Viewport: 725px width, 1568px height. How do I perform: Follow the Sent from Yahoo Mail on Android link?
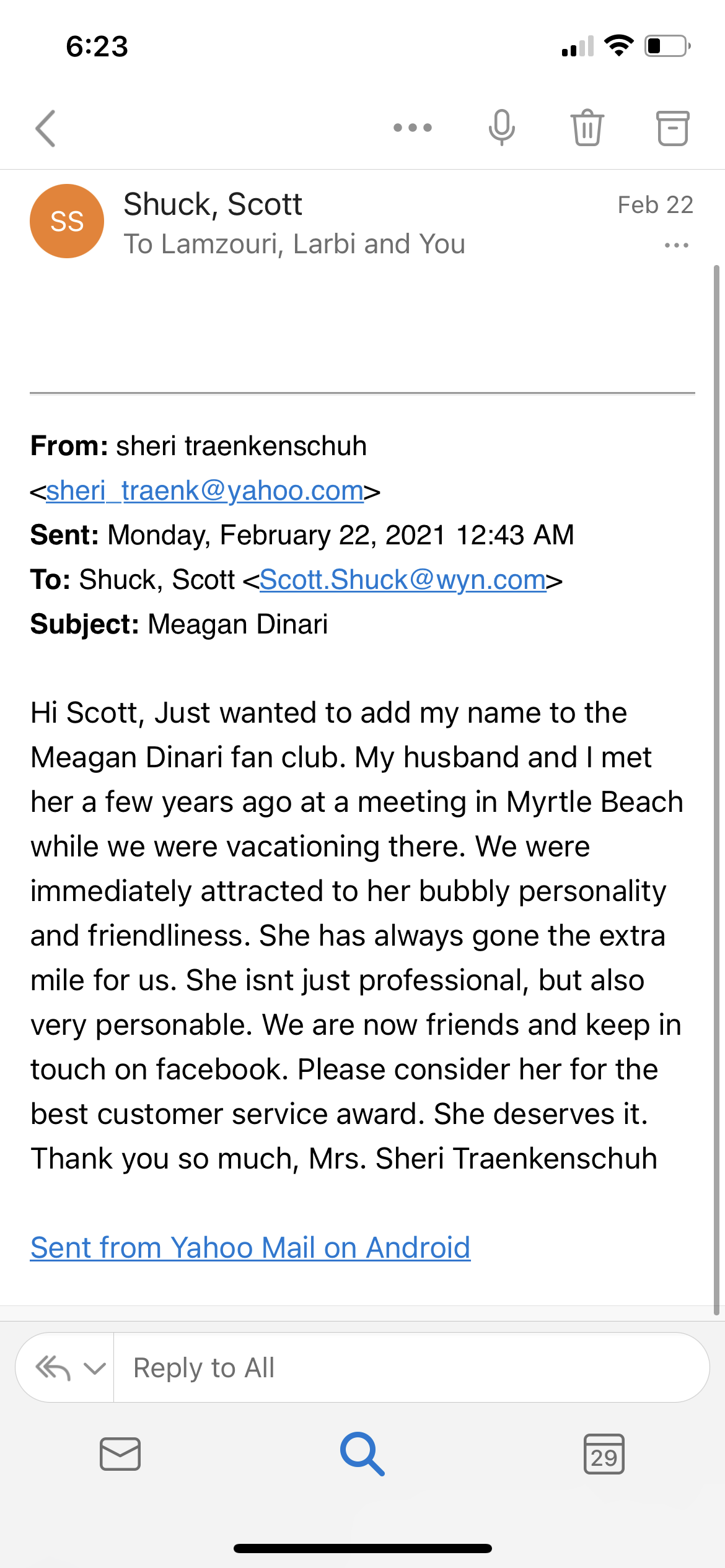click(x=250, y=1248)
